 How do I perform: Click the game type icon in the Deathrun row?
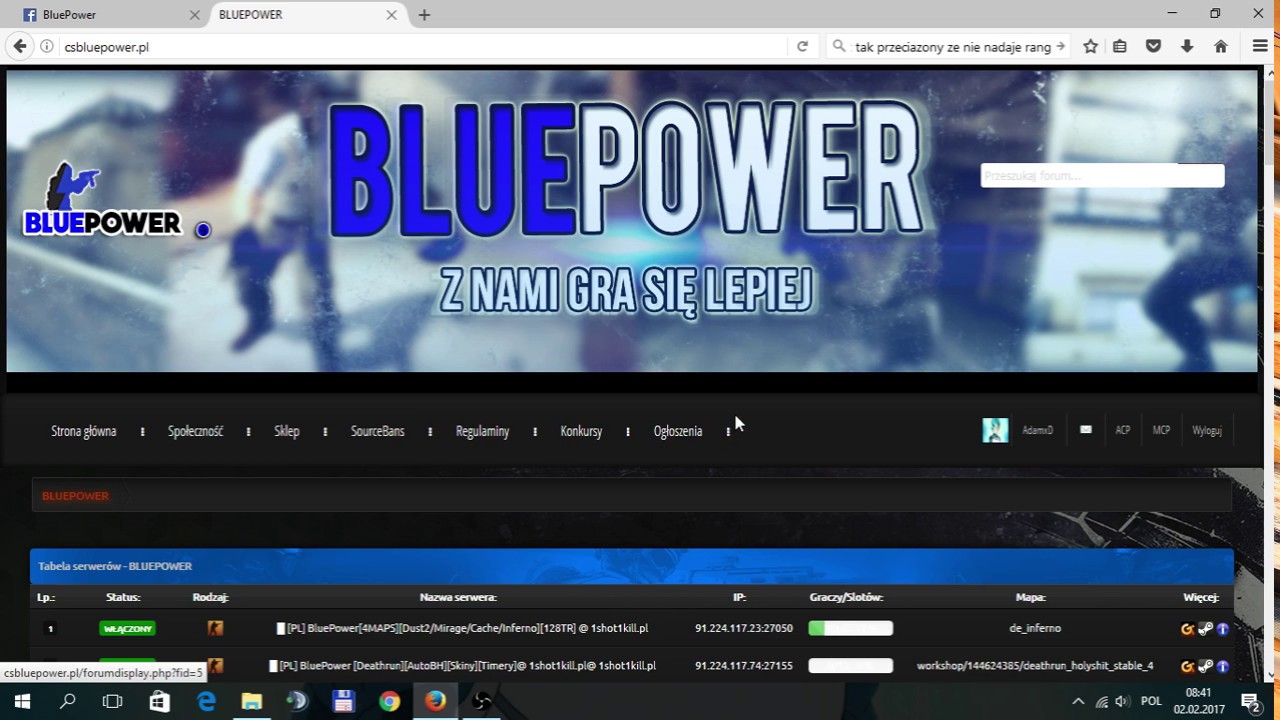(215, 665)
